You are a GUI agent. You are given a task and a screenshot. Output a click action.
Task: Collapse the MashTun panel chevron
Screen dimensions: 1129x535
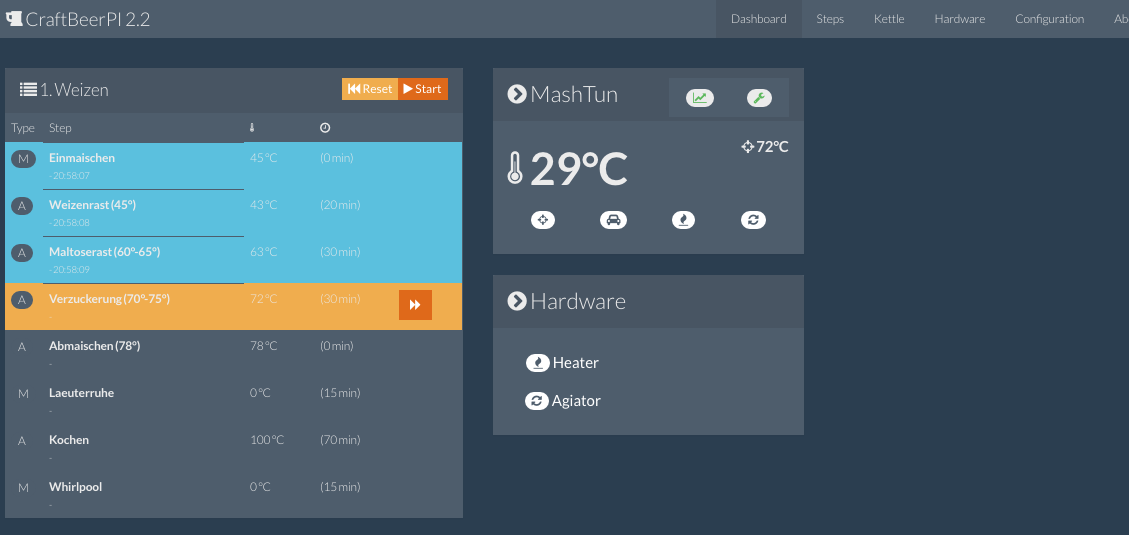(x=517, y=94)
